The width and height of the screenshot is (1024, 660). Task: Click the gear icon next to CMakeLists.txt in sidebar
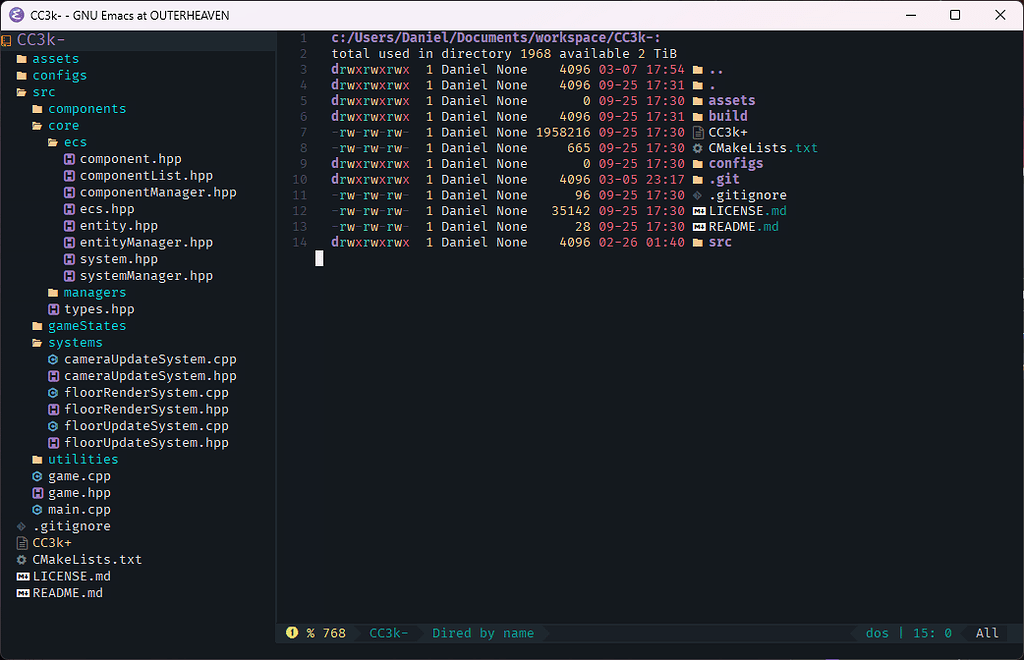click(x=20, y=559)
